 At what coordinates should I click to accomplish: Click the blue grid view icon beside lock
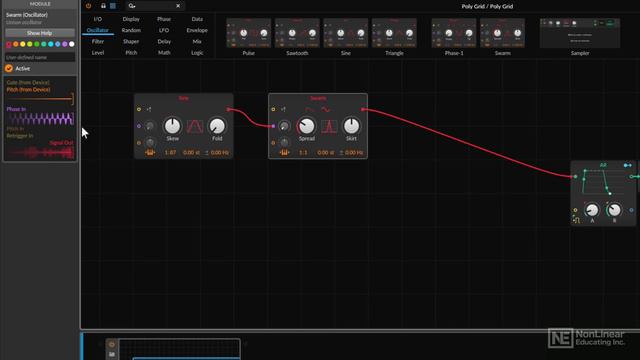[x=113, y=6]
